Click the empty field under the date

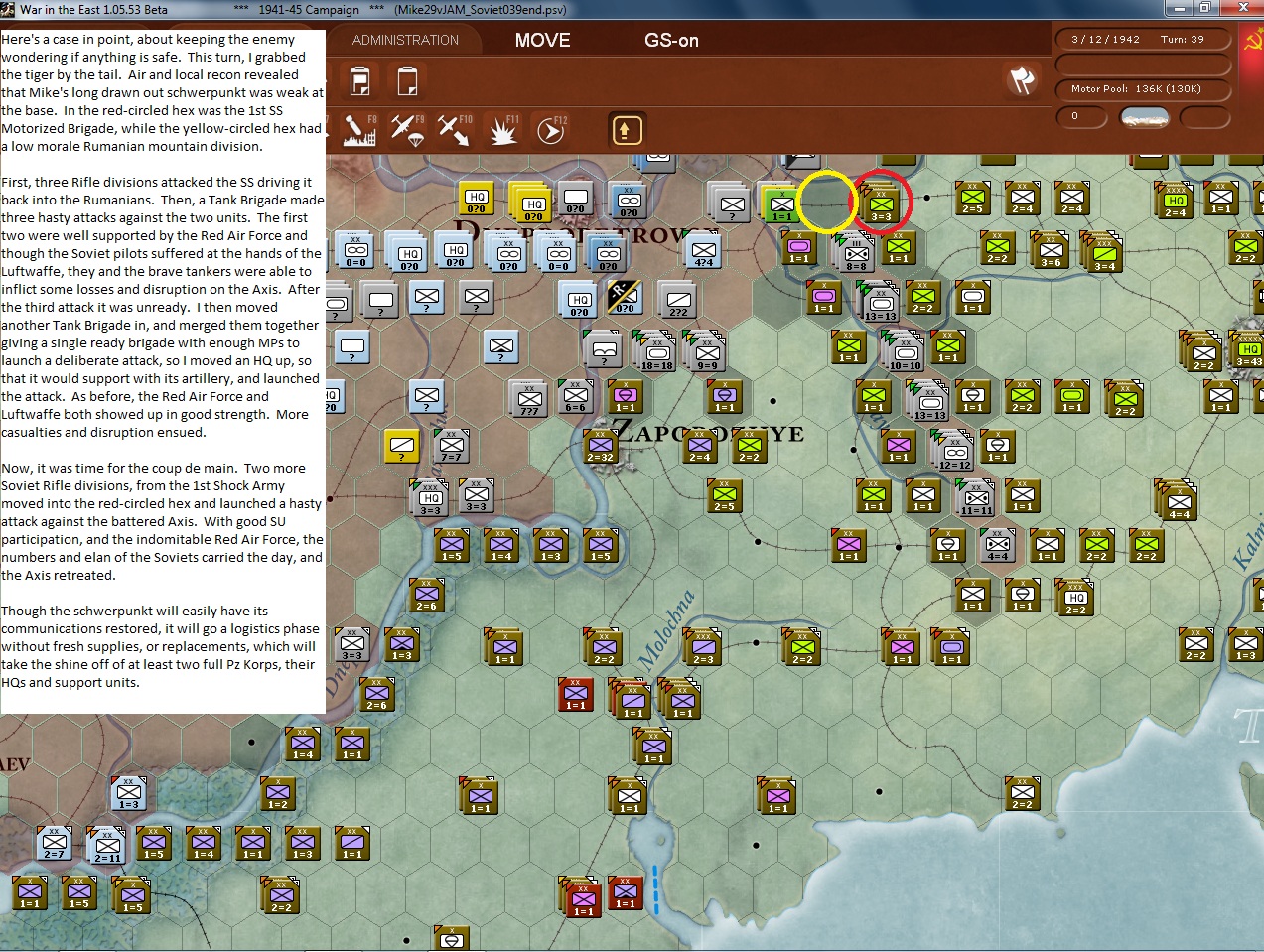point(1143,65)
